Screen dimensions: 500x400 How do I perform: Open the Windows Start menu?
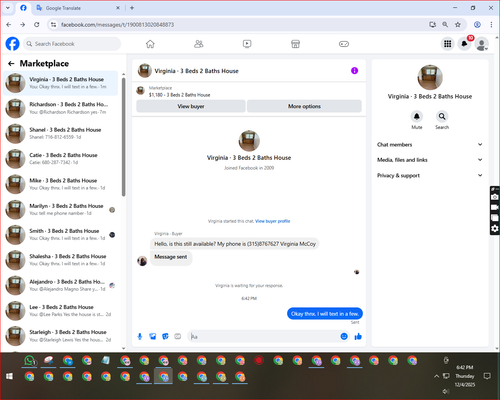(10, 376)
